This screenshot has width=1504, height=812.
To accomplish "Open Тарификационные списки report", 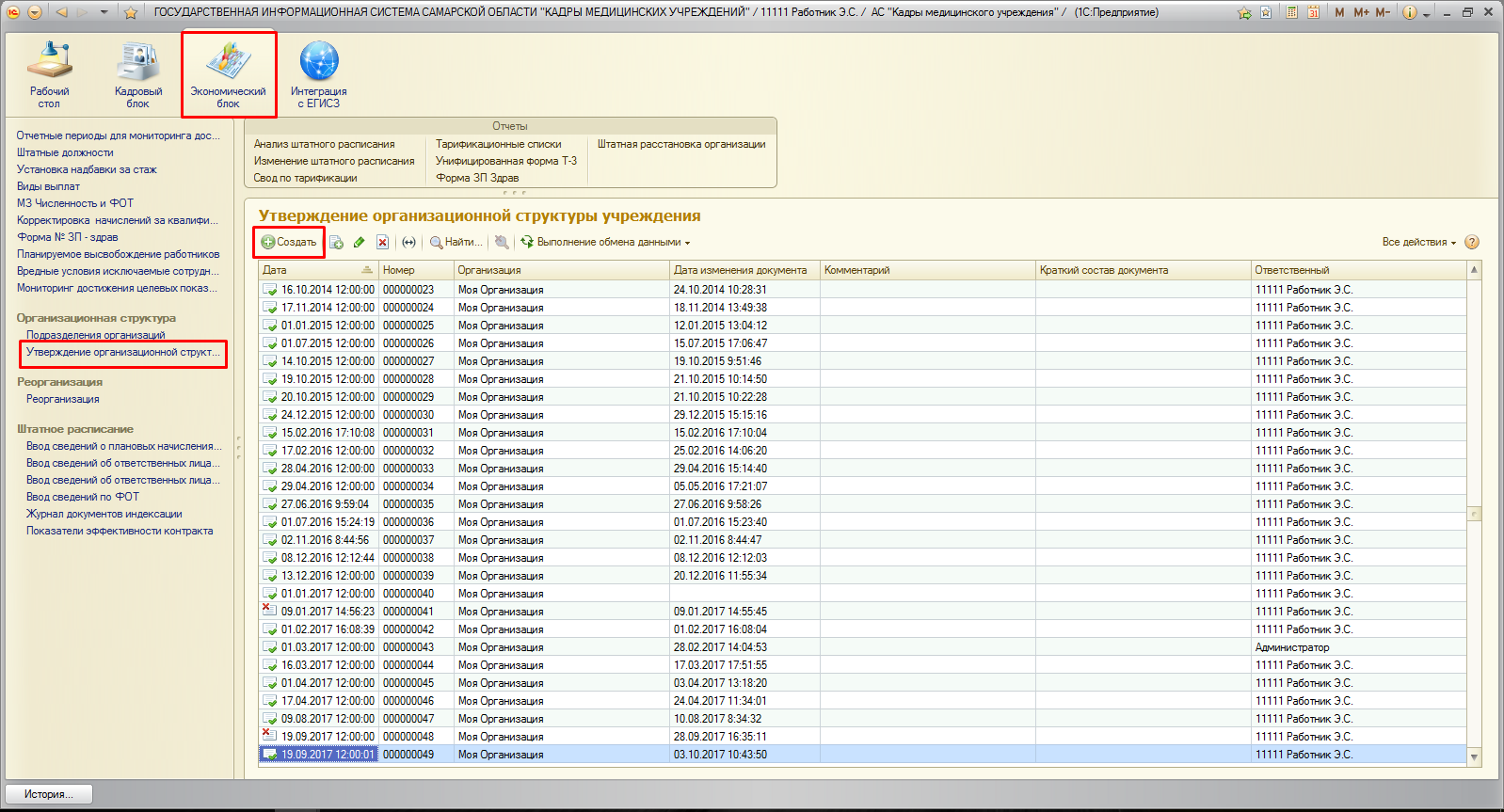I will coord(498,144).
